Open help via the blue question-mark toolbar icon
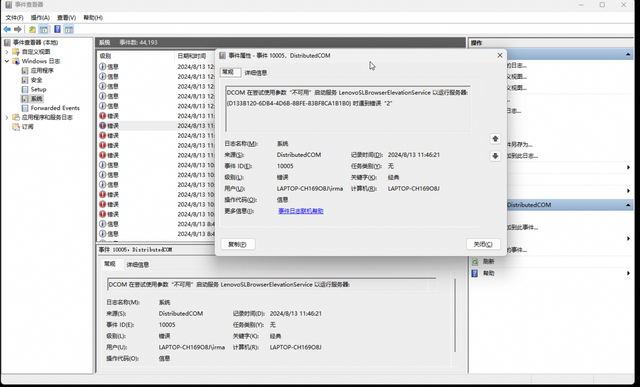Screen dimensions: 640x387 tap(58, 29)
